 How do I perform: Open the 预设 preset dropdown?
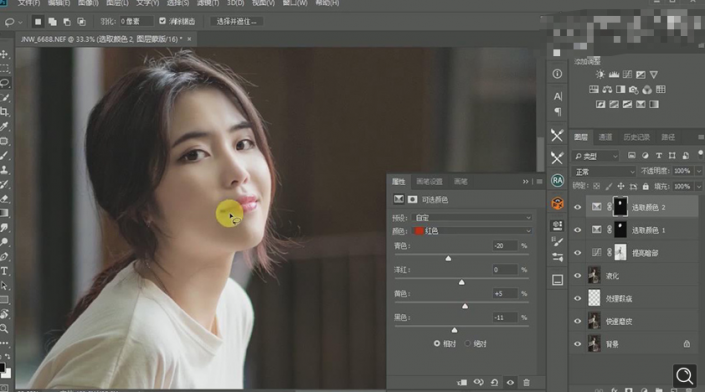click(472, 218)
